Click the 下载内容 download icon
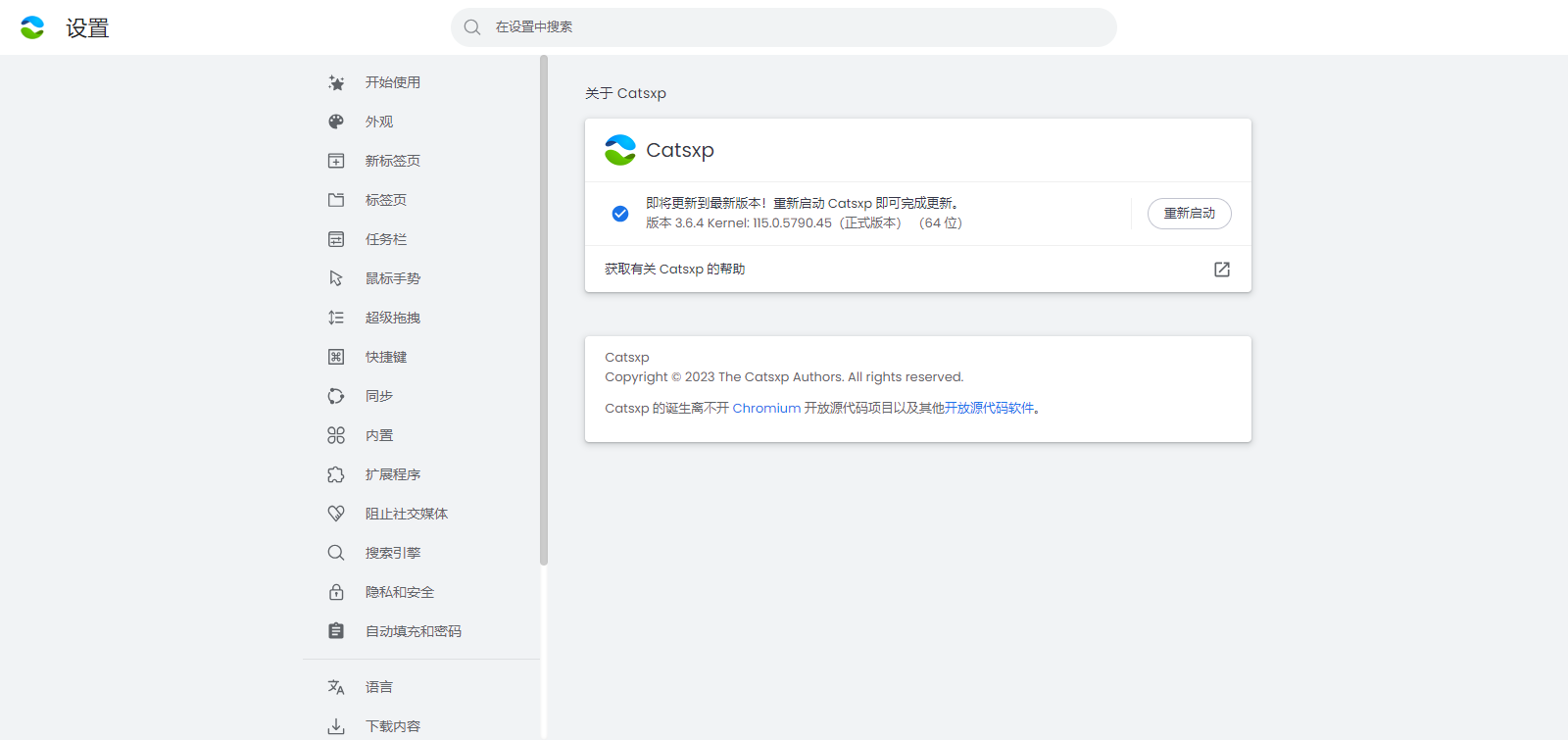 (336, 726)
